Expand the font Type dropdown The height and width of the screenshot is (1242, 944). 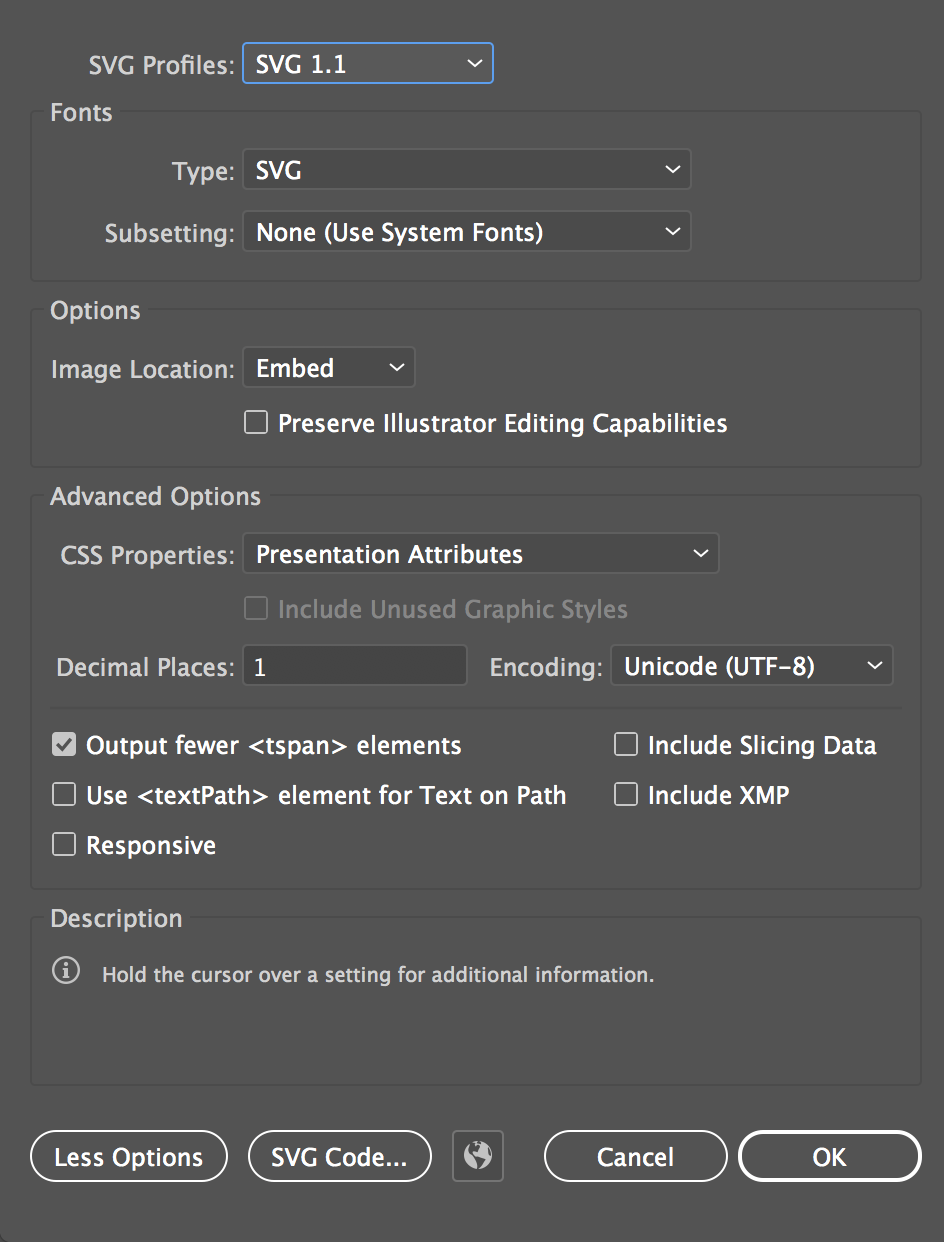(466, 171)
